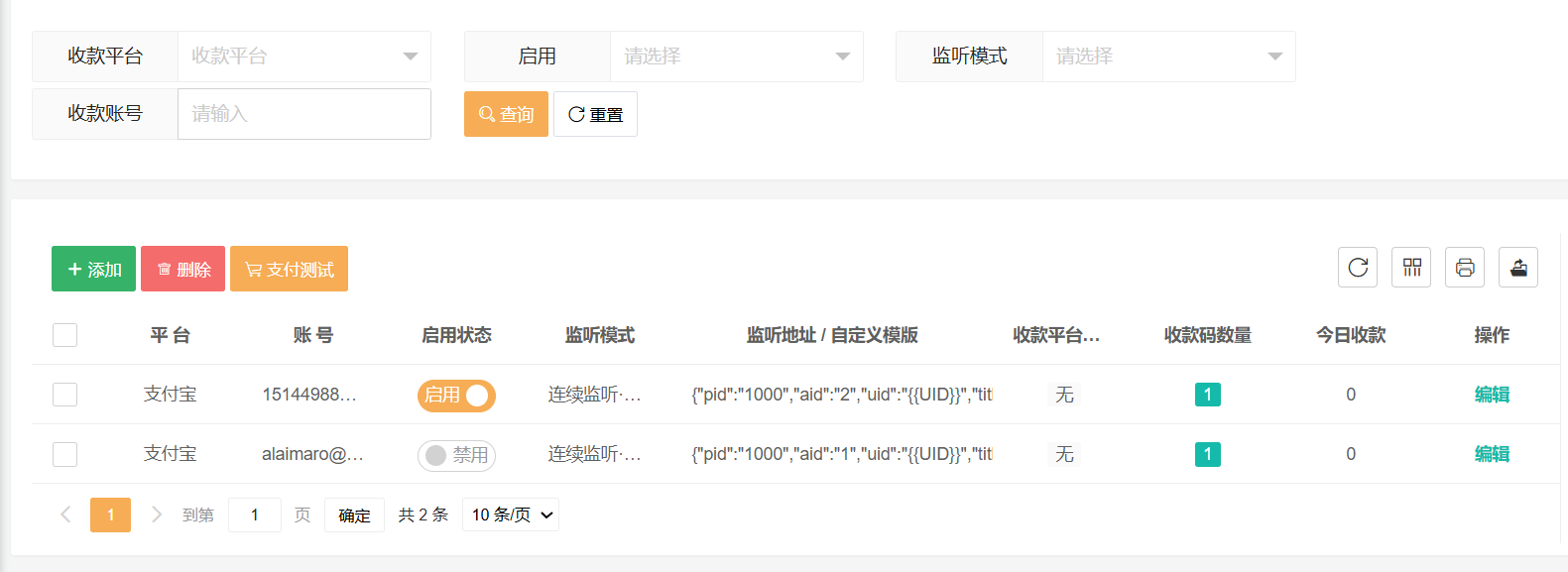Click the 收款账号 input field
The height and width of the screenshot is (572, 1568).
(303, 114)
